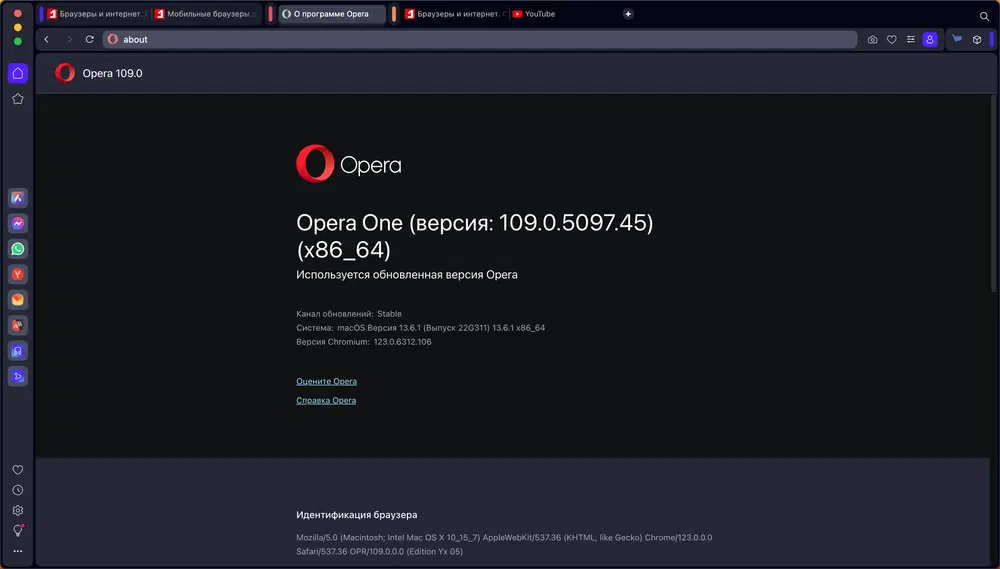Screen dimensions: 1000x569
Task: Click the 'Opera 109.0' page header text
Action: tap(112, 73)
